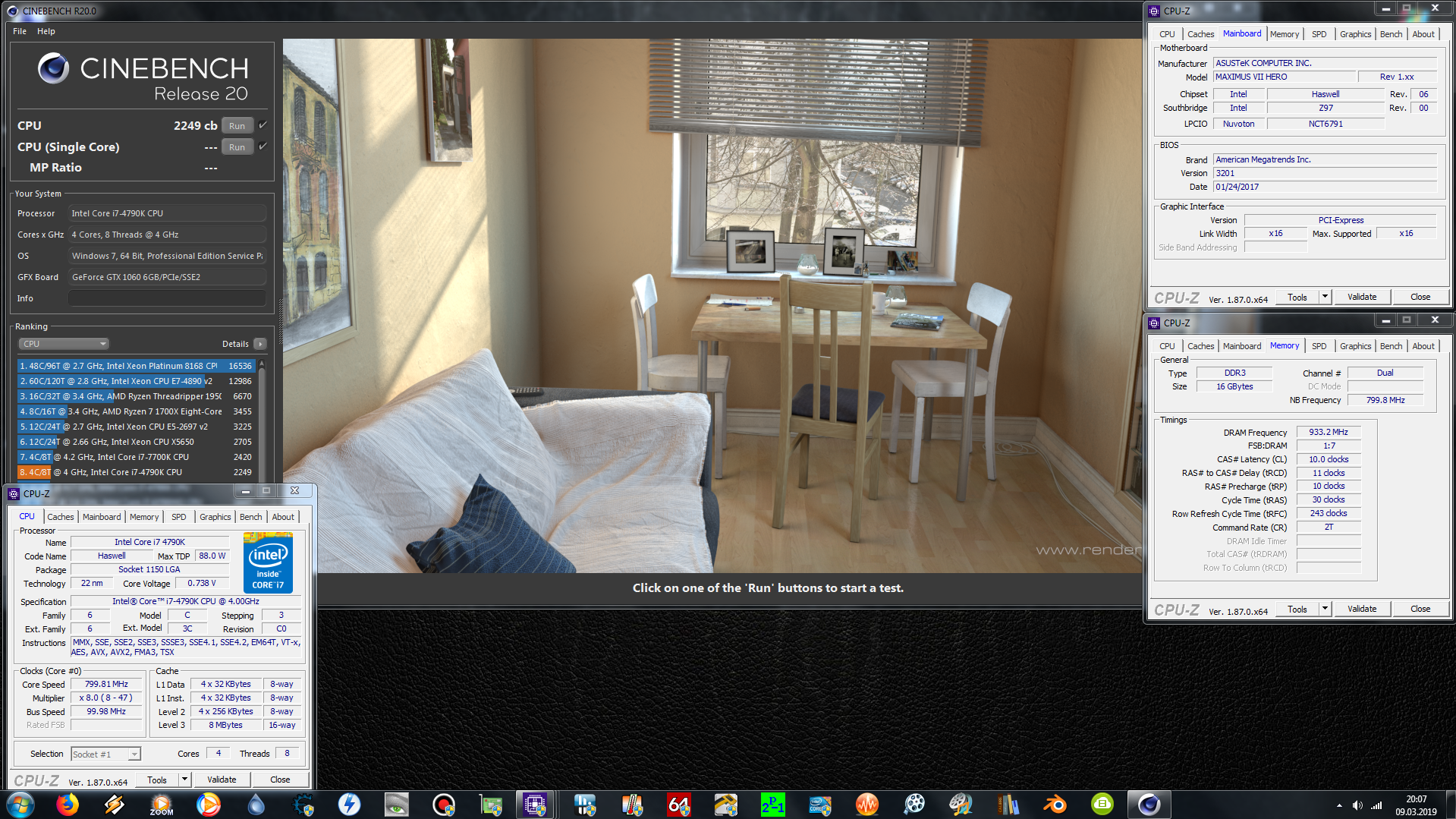This screenshot has width=1456, height=819.
Task: Select ranking row AMD Ryzen 7 1700X
Action: [x=137, y=411]
